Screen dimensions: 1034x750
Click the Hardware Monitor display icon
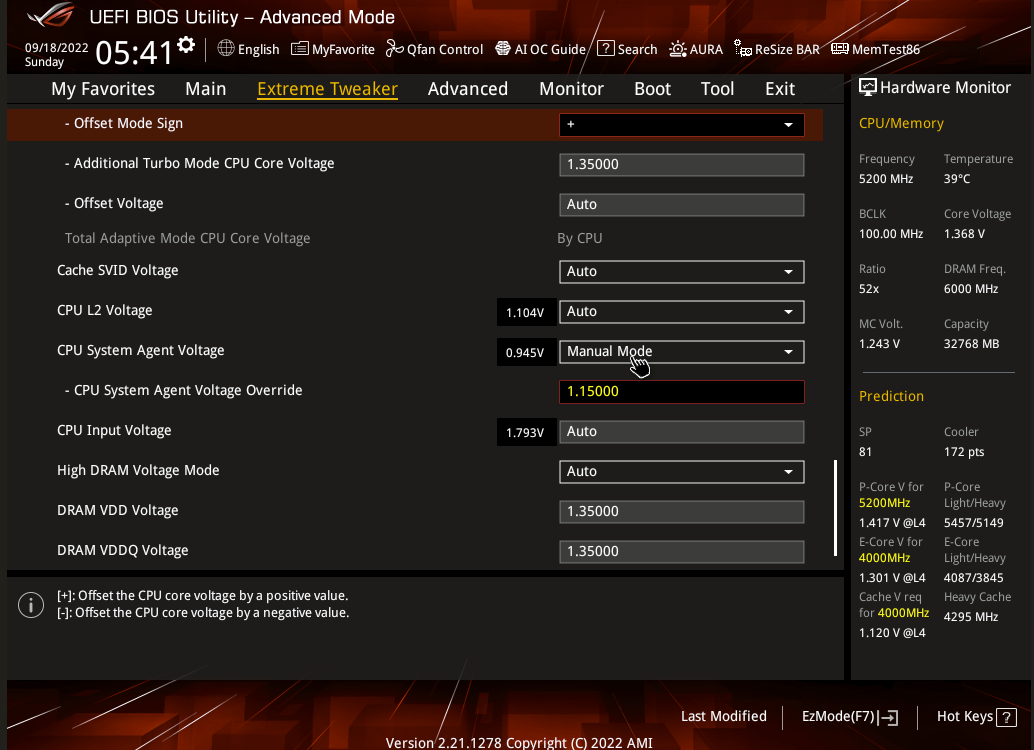[x=868, y=87]
